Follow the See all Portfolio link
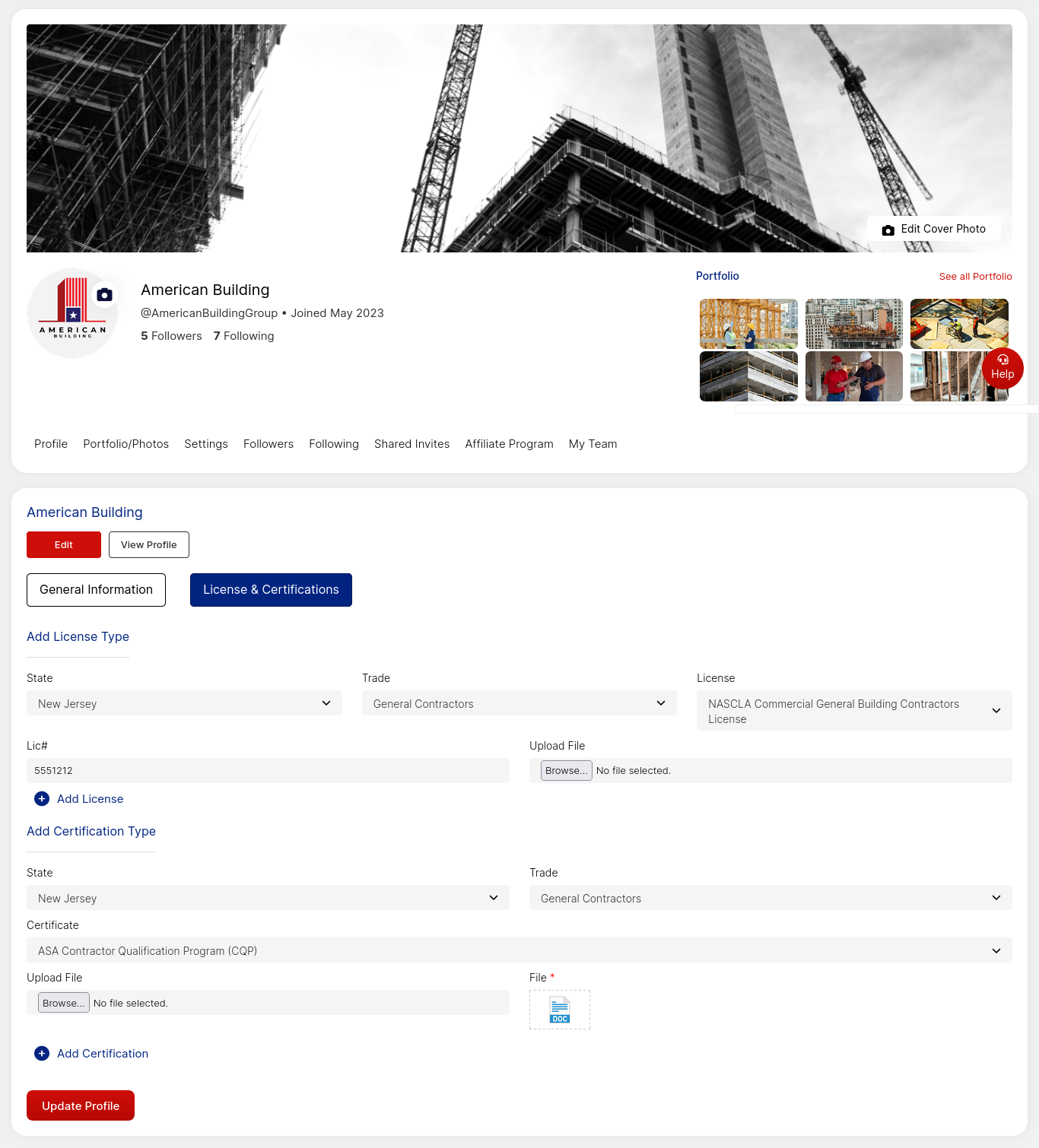The height and width of the screenshot is (1148, 1039). [976, 276]
